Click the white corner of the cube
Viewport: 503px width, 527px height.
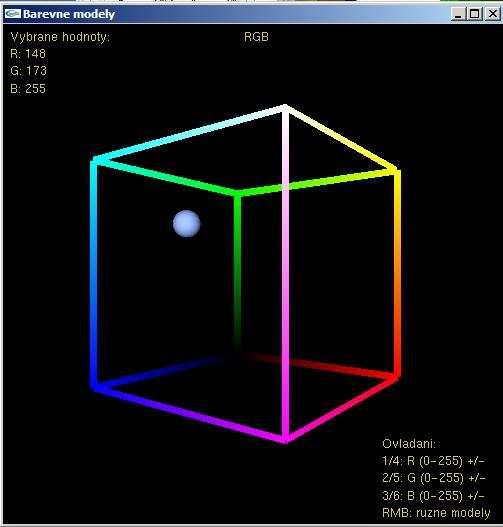pyautogui.click(x=285, y=108)
